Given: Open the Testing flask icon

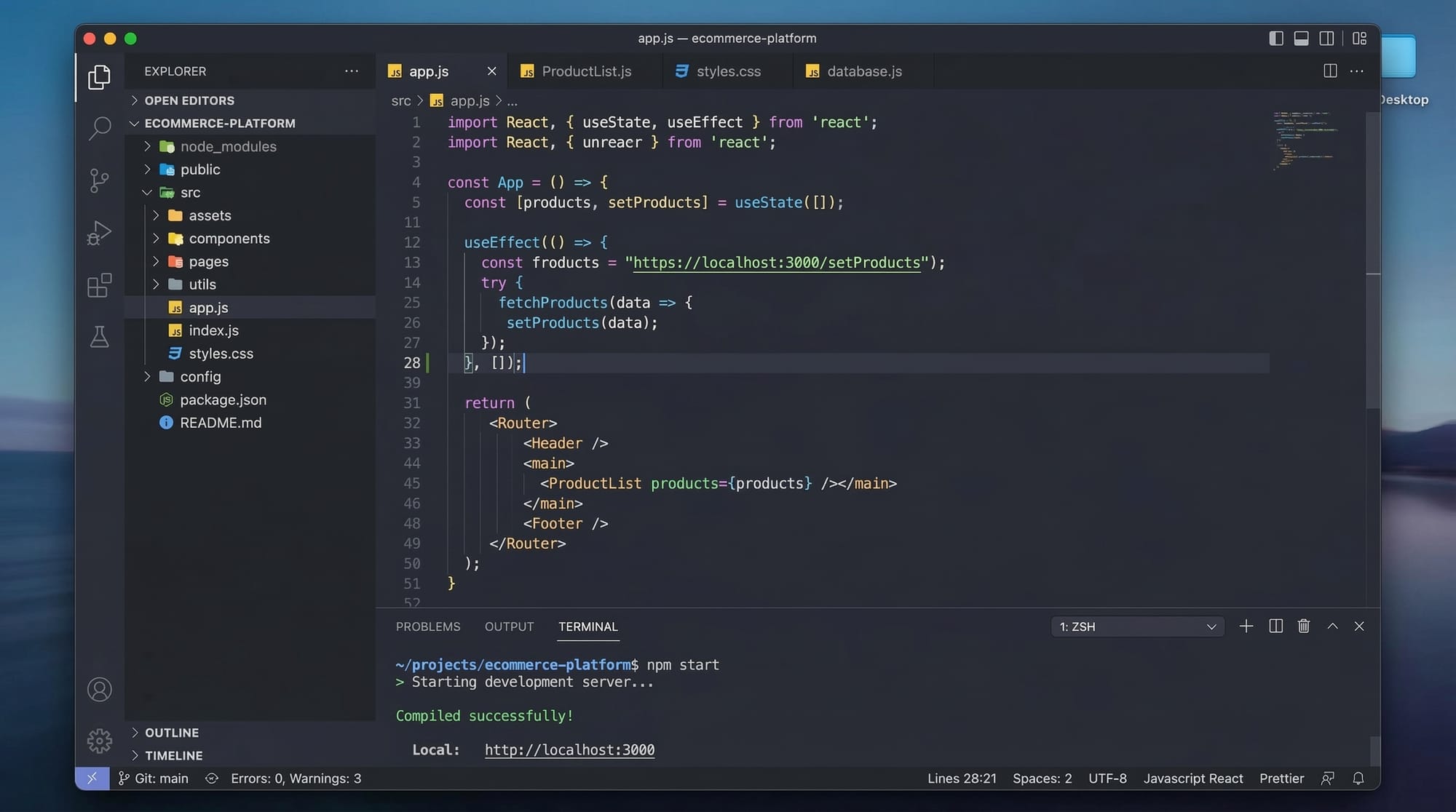Looking at the screenshot, I should click(x=100, y=337).
